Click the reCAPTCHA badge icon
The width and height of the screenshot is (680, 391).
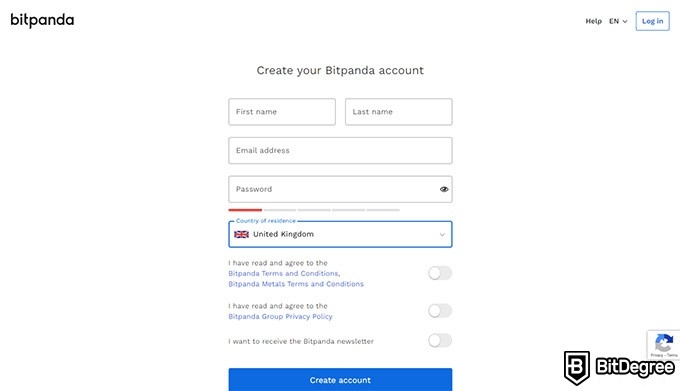coord(664,344)
